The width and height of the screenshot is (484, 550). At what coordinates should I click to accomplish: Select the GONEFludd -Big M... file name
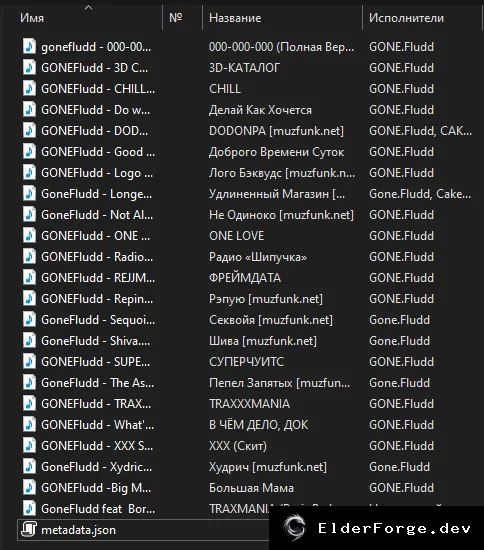96,488
